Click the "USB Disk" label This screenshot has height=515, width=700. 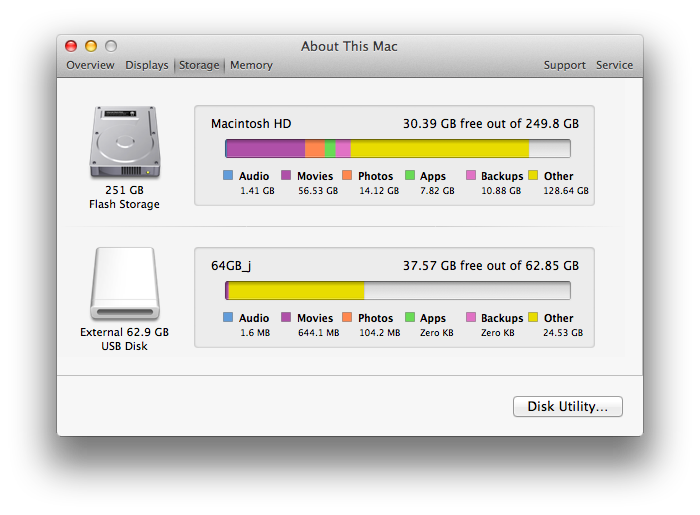(x=124, y=346)
